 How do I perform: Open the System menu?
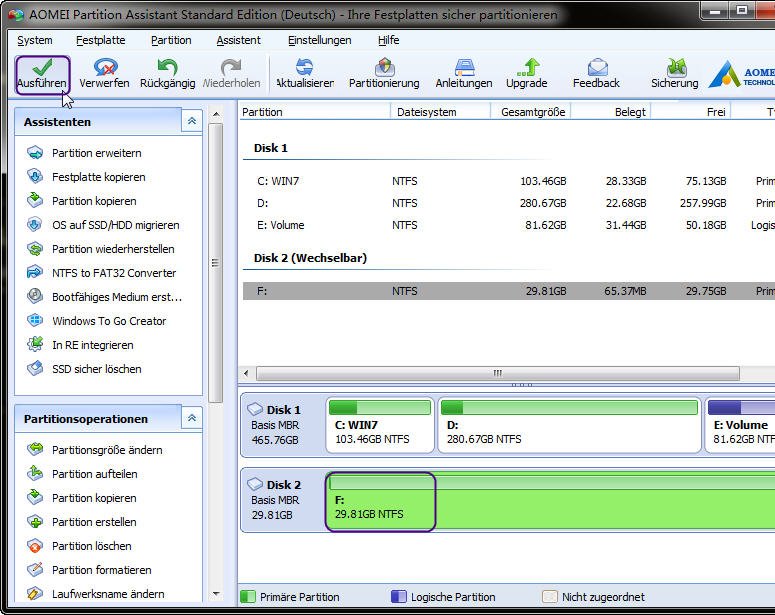(35, 40)
